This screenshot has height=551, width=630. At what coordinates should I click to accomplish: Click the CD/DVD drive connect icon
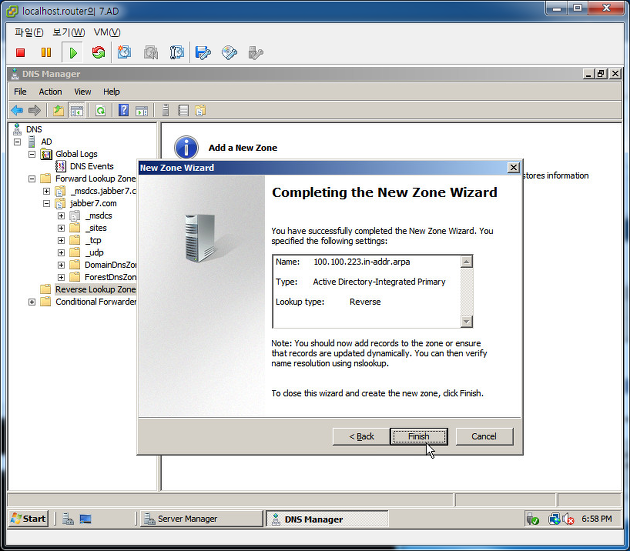[x=229, y=53]
